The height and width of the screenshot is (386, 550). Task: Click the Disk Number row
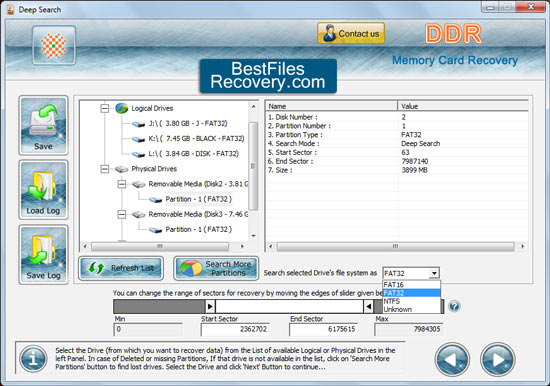coord(397,117)
